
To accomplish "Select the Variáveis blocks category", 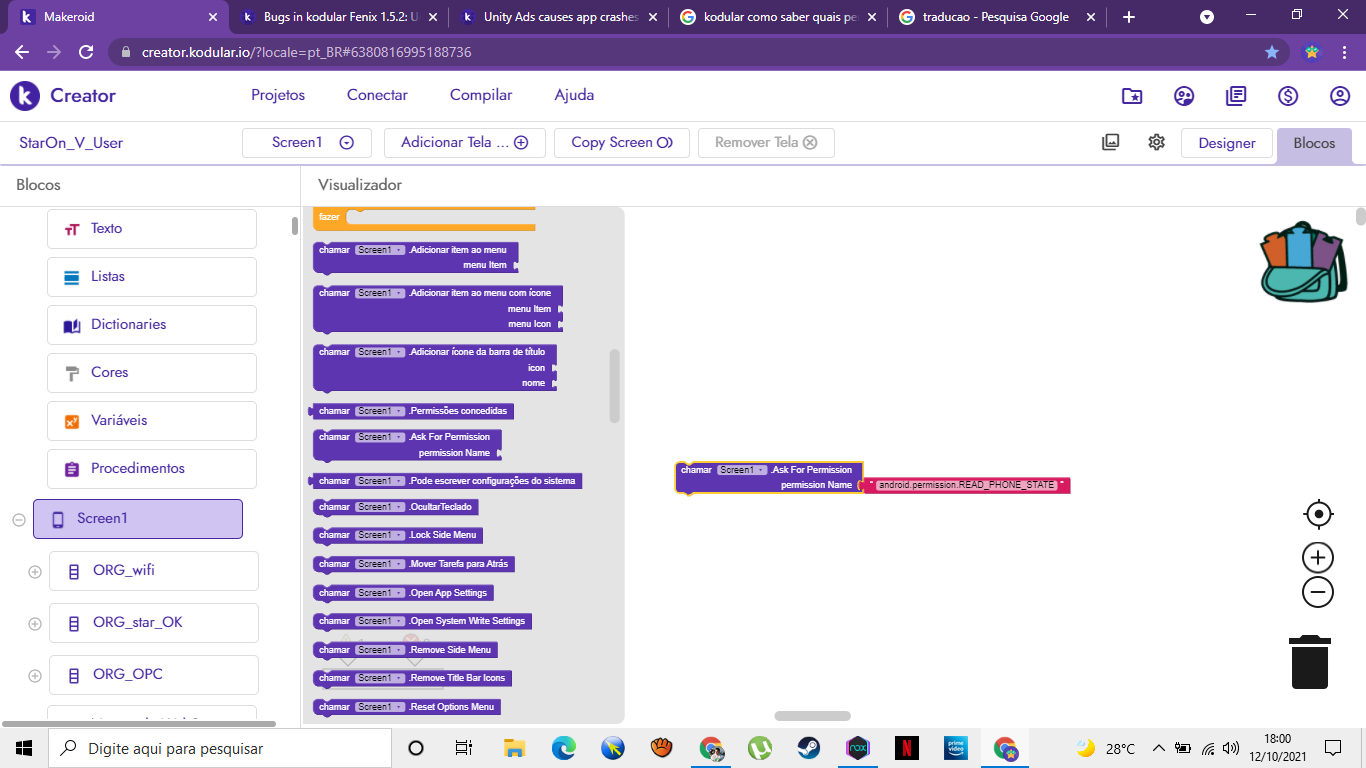I will pos(152,420).
